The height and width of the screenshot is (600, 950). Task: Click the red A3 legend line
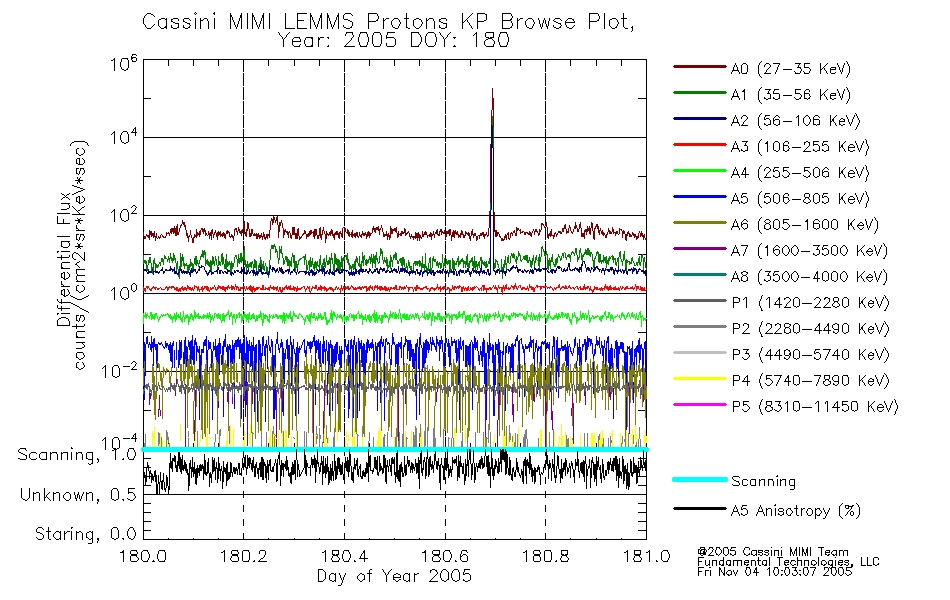(x=700, y=145)
